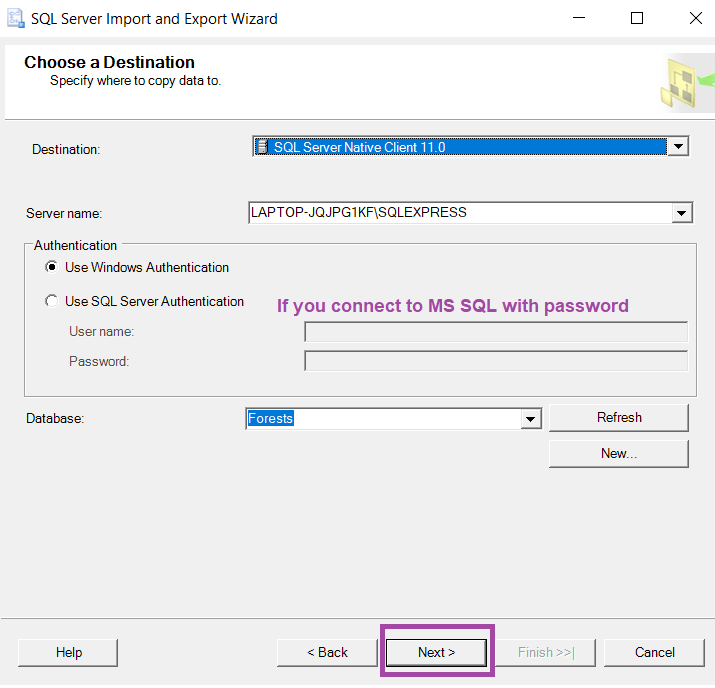Screen dimensions: 715x688
Task: Return to previous page with < Back
Action: 328,653
